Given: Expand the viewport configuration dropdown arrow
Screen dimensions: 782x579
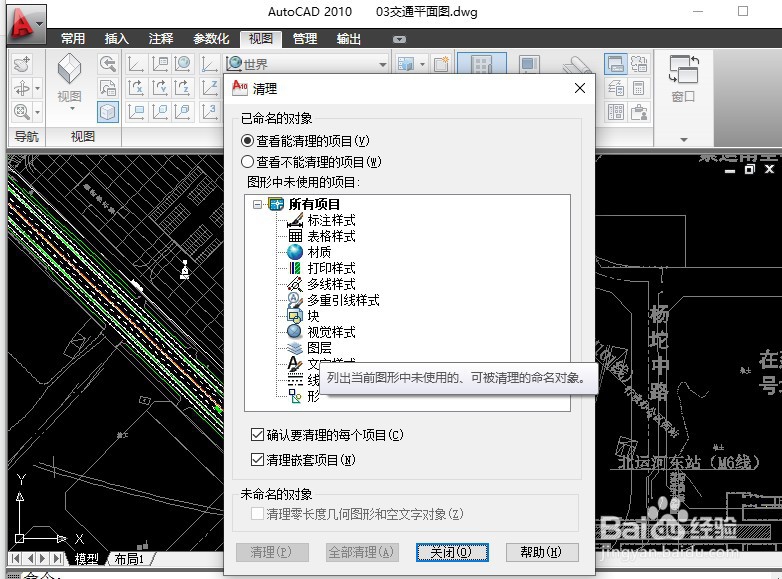Looking at the screenshot, I should pos(422,64).
